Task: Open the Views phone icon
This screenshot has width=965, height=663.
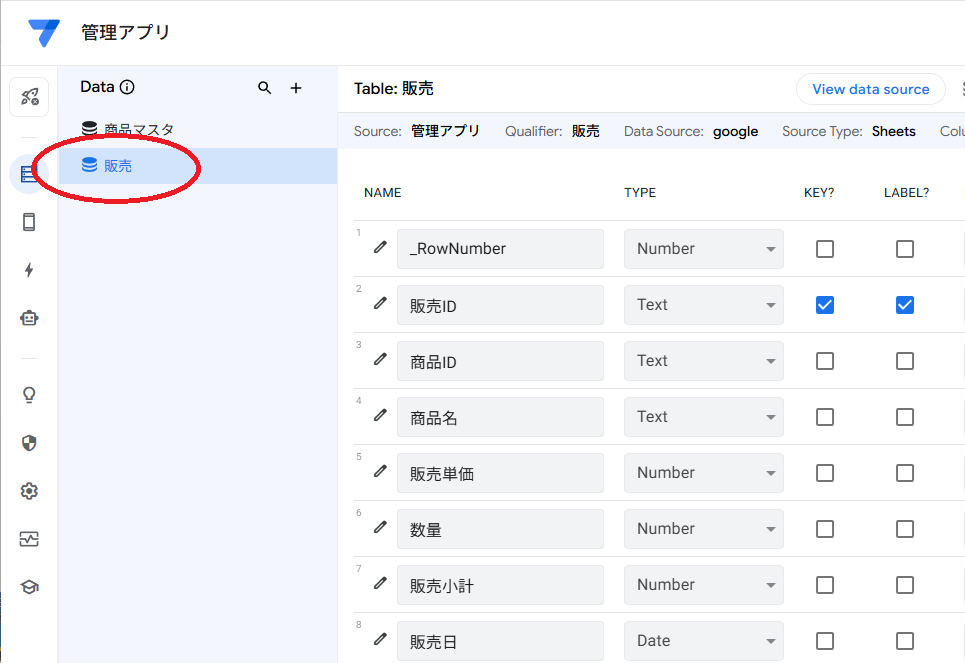Action: (29, 222)
